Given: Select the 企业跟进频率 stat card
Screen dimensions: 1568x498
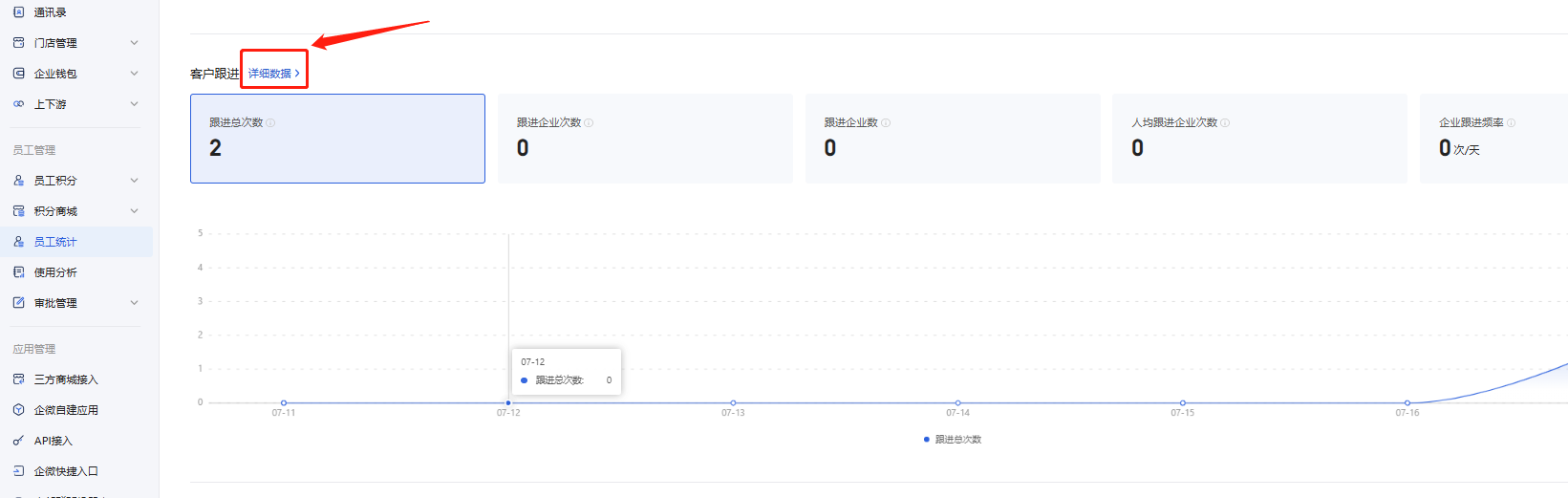Looking at the screenshot, I should click(x=1493, y=139).
